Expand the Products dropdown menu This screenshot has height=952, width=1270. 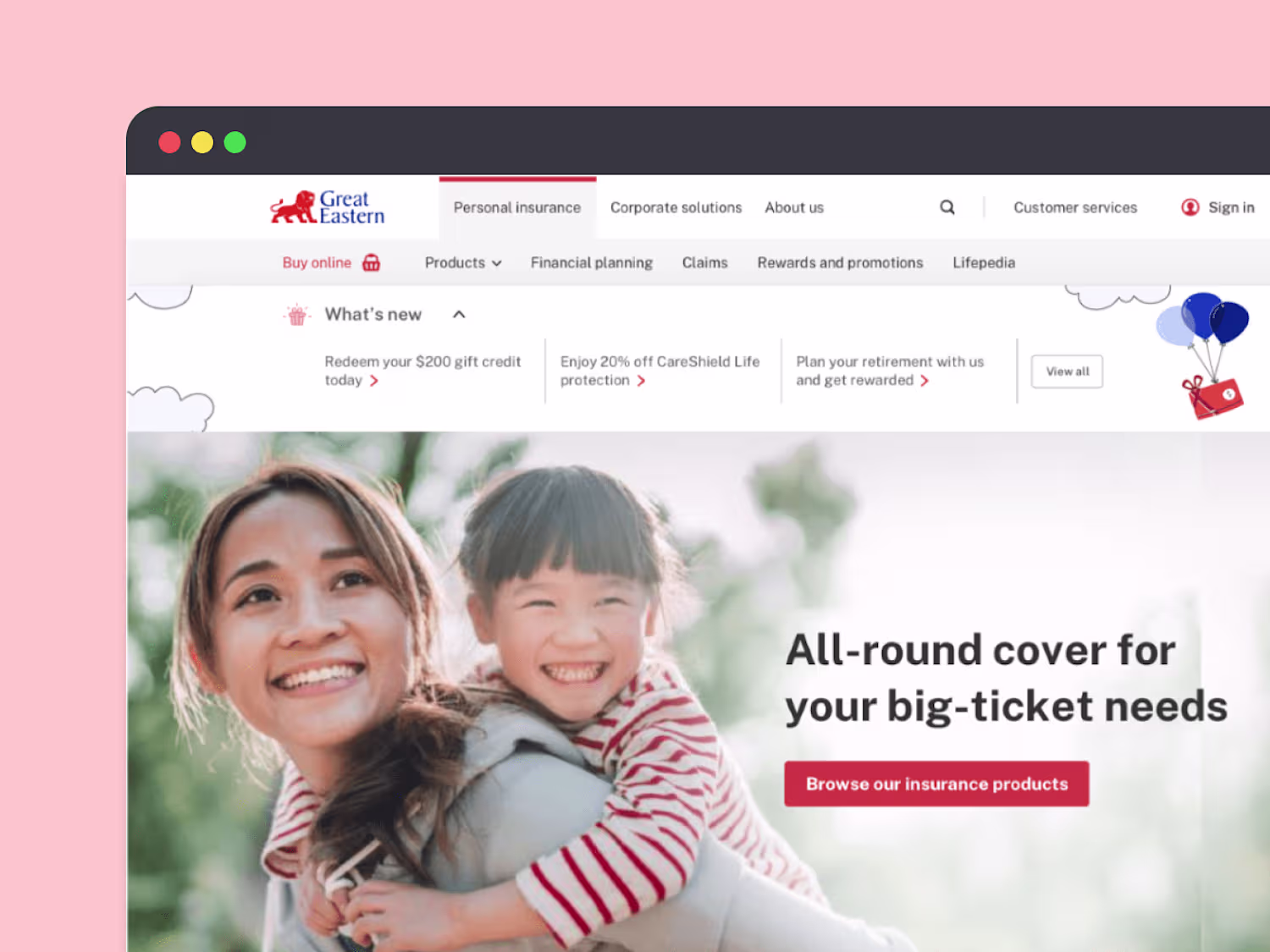coord(463,262)
